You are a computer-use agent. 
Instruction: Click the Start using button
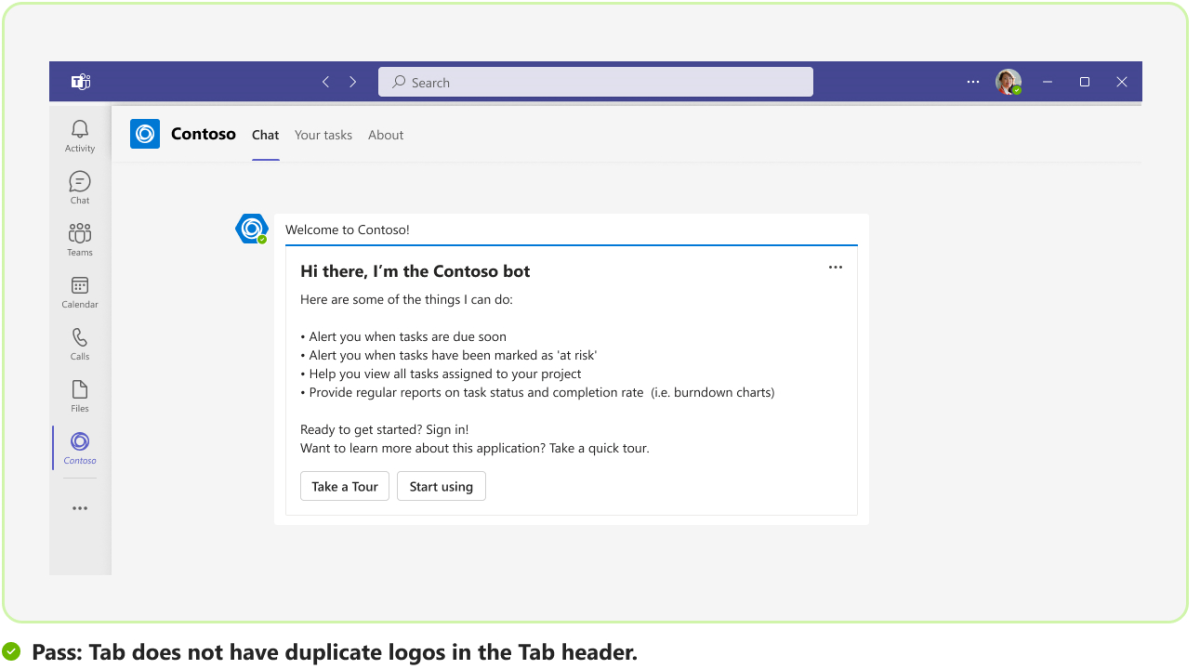(441, 486)
